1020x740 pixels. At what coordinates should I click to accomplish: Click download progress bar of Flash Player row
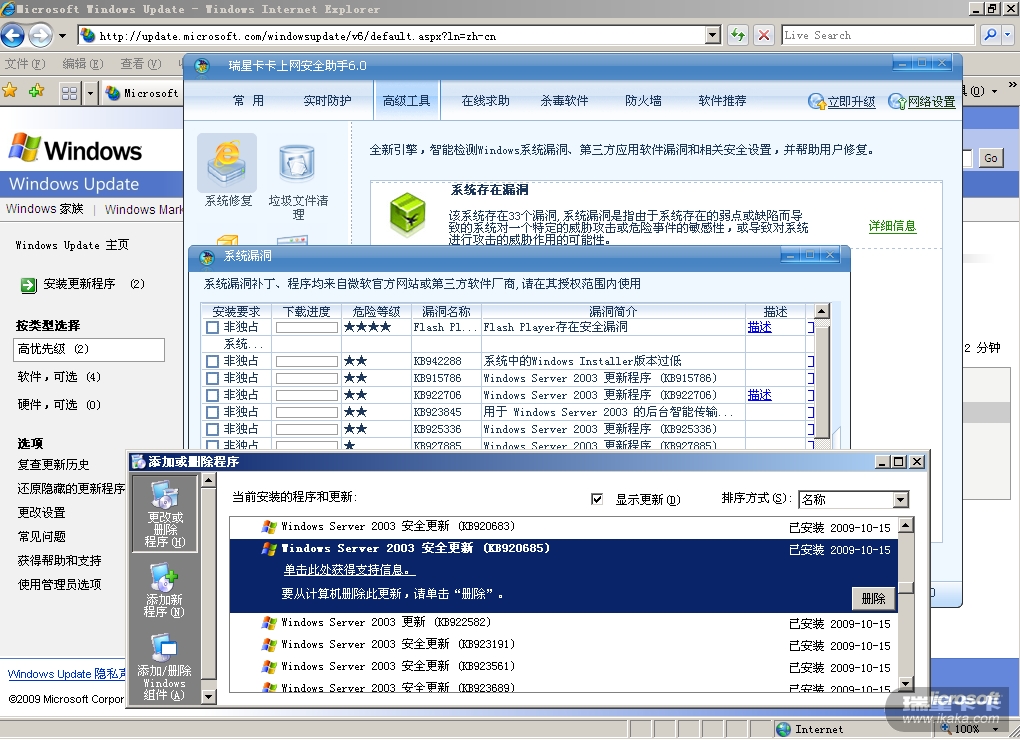click(x=307, y=327)
